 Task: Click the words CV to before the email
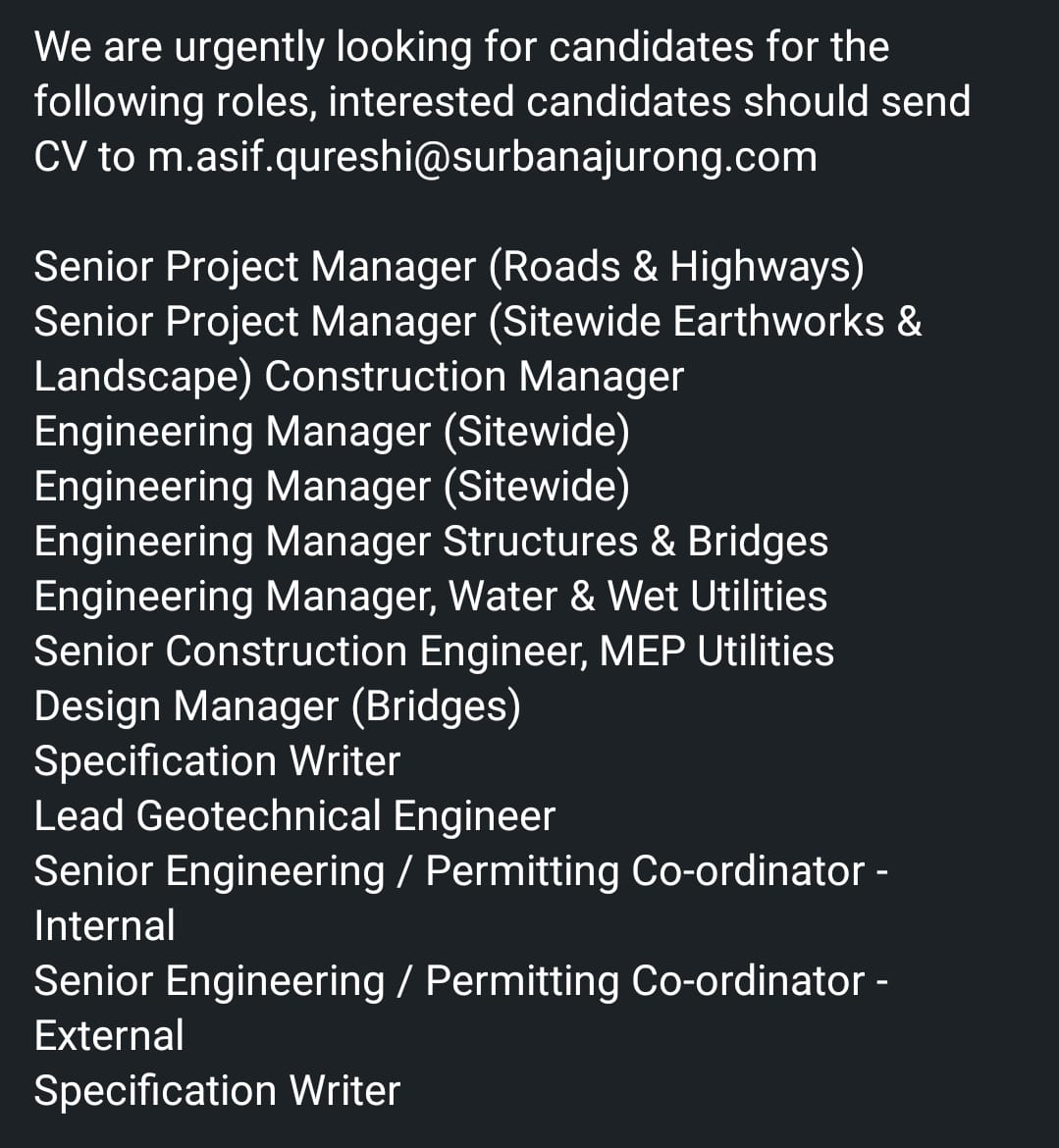pos(85,157)
